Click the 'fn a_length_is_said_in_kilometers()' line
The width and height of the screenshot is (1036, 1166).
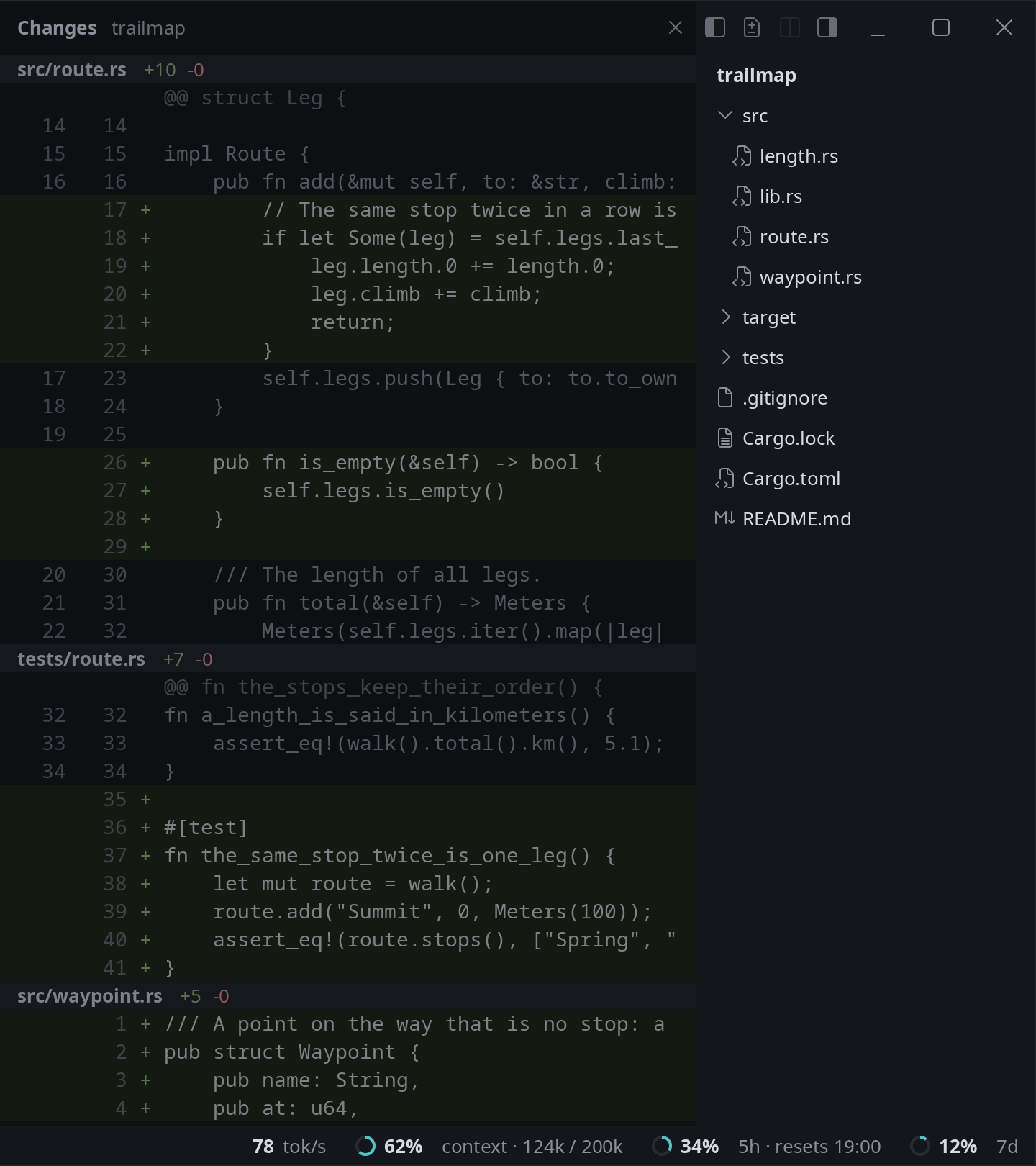347,715
